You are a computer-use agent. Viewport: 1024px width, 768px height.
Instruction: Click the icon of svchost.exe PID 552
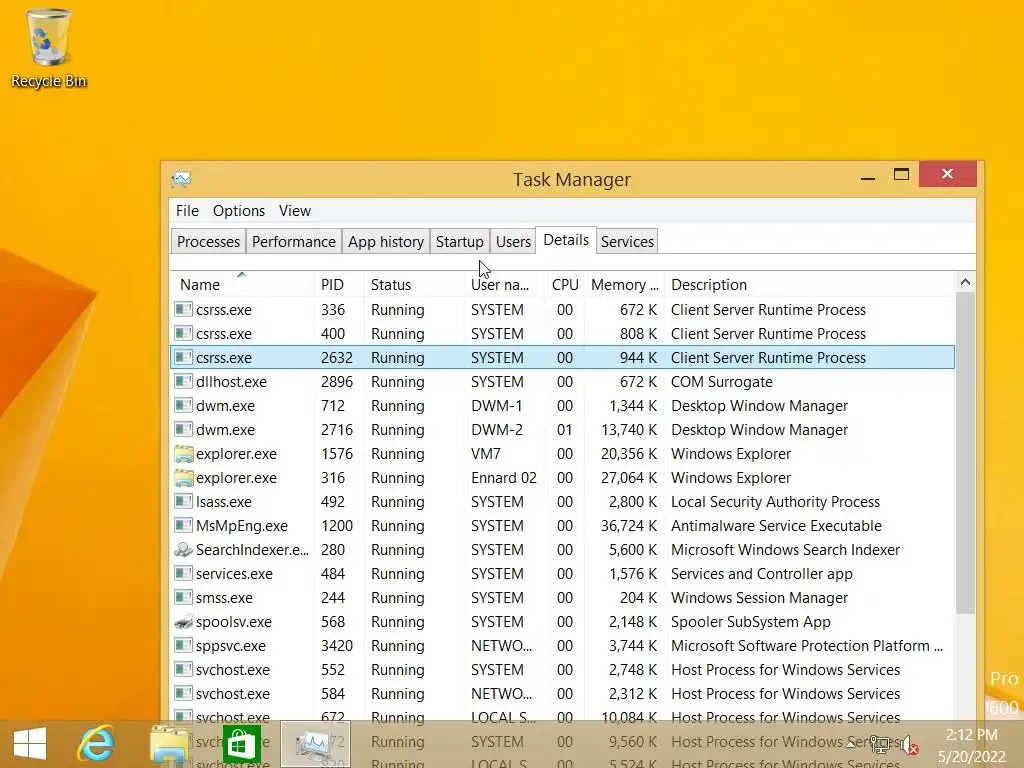tap(184, 669)
